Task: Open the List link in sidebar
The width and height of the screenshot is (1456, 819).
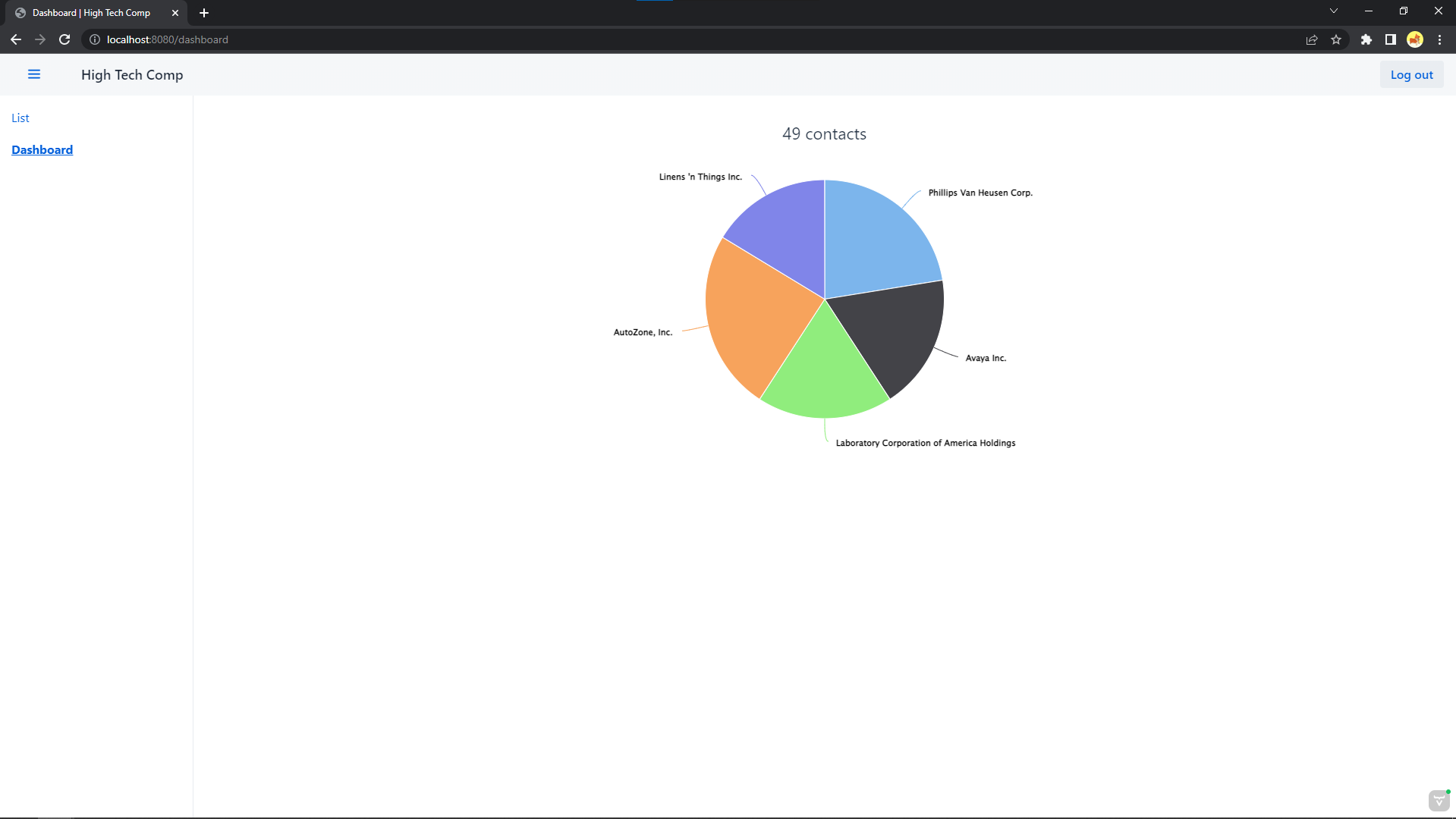Action: tap(20, 118)
